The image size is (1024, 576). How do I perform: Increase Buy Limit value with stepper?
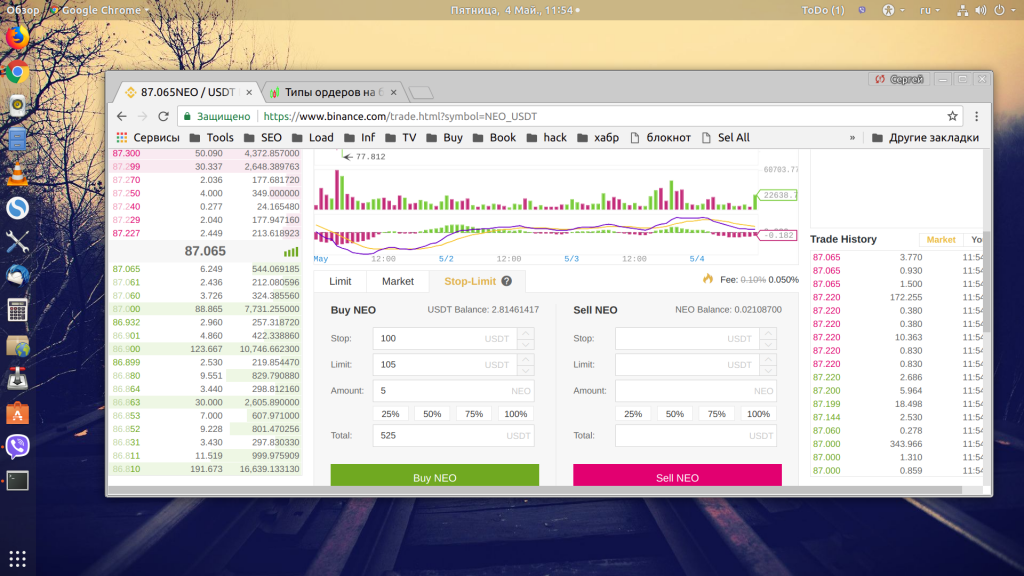526,359
